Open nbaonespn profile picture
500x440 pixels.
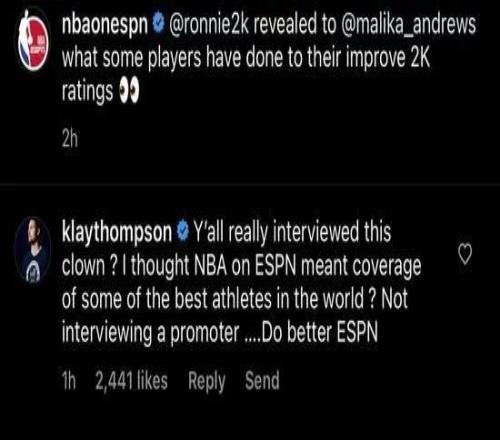(x=33, y=40)
